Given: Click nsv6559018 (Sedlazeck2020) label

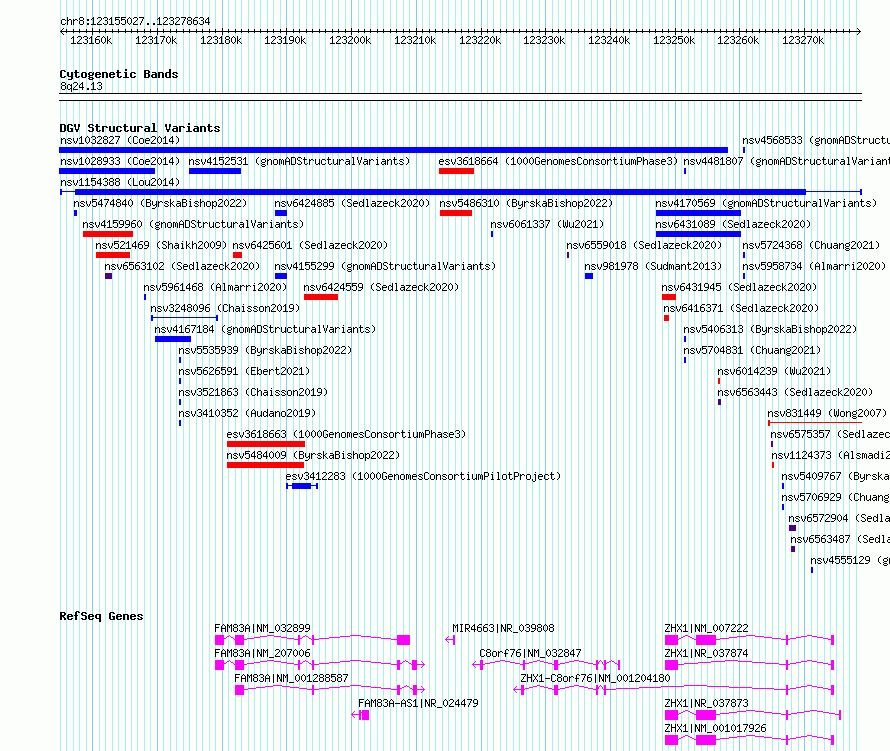Looking at the screenshot, I should pos(644,245).
